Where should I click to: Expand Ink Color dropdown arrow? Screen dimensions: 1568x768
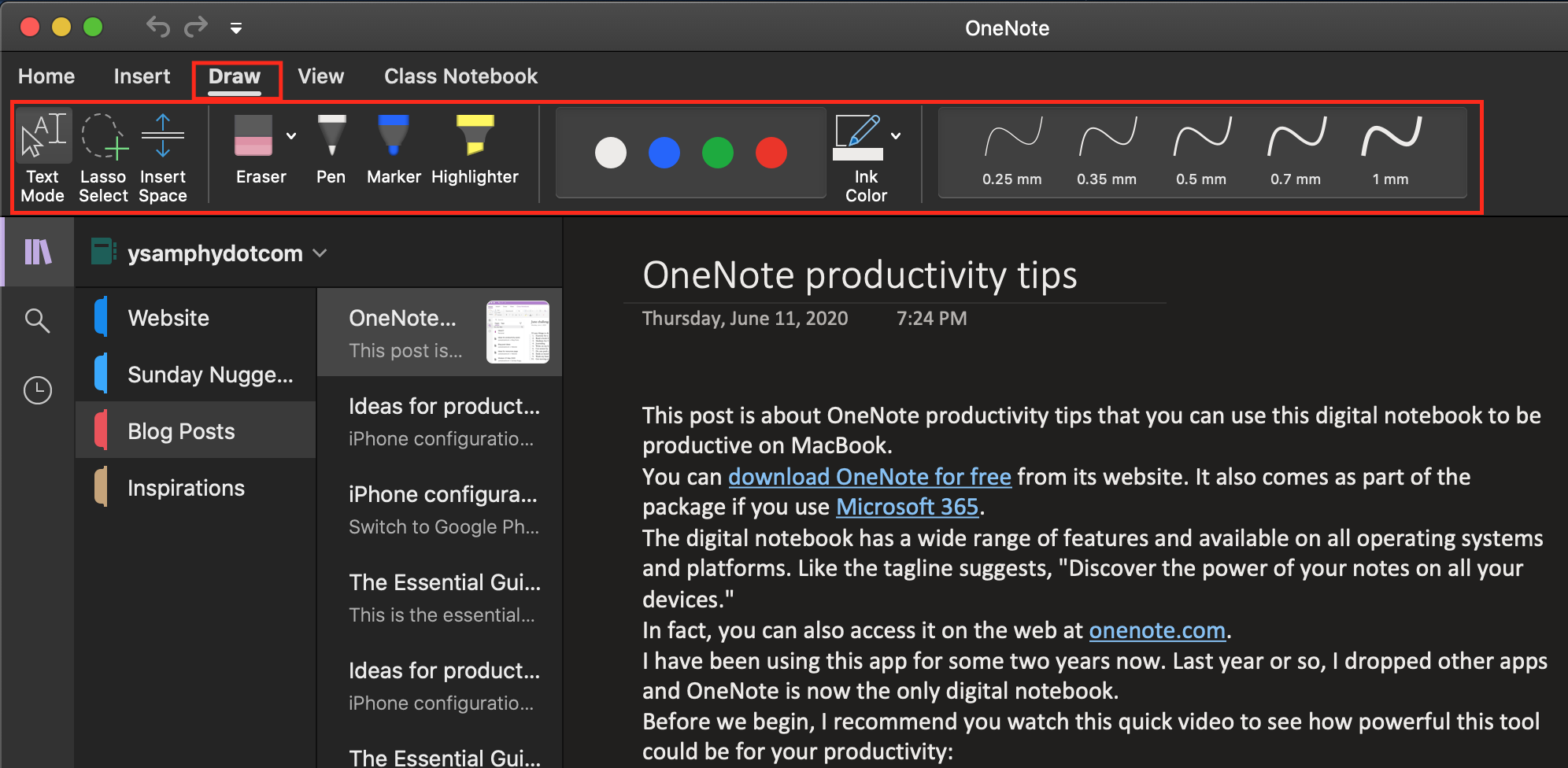click(x=896, y=136)
